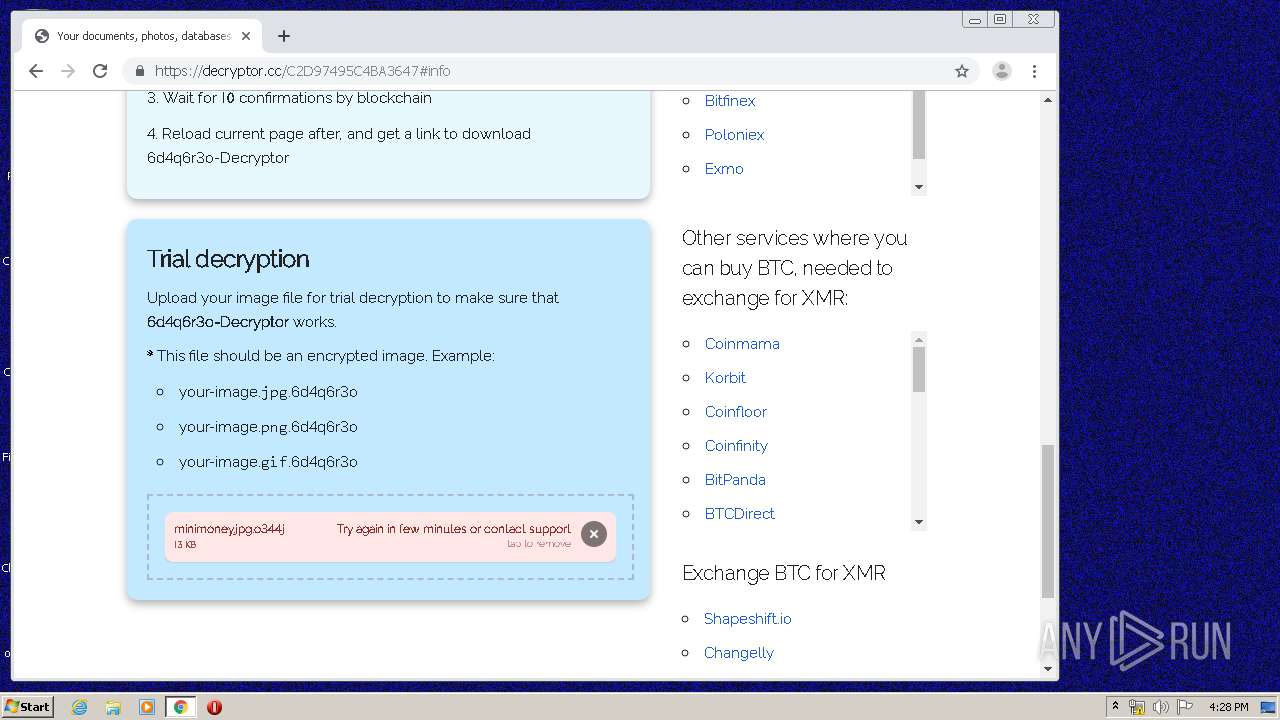Open the BitPanda link
Image resolution: width=1280 pixels, height=720 pixels.
coord(735,480)
